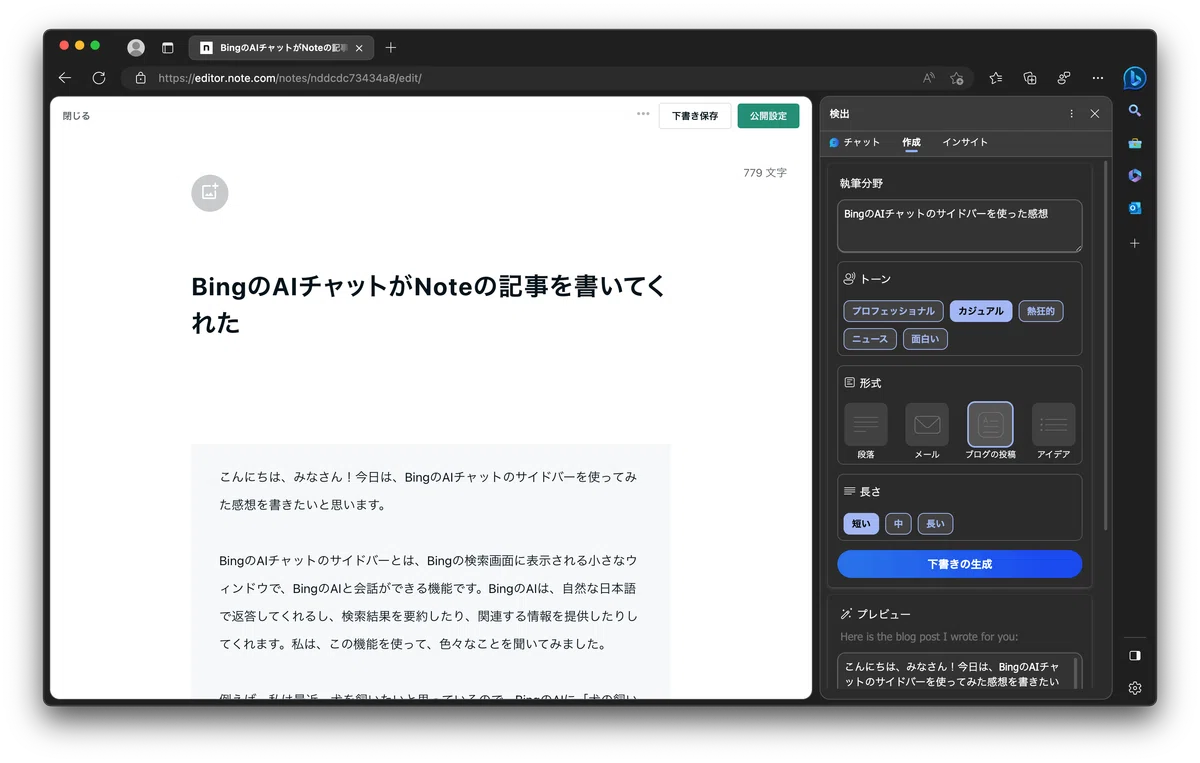The height and width of the screenshot is (763, 1200).
Task: Open a new browser tab
Action: 390,47
